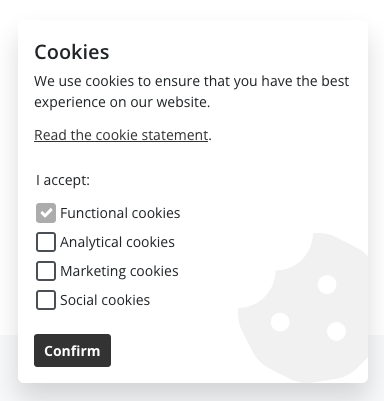This screenshot has height=401, width=384.
Task: Check the Social cookies box
Action: tap(46, 300)
